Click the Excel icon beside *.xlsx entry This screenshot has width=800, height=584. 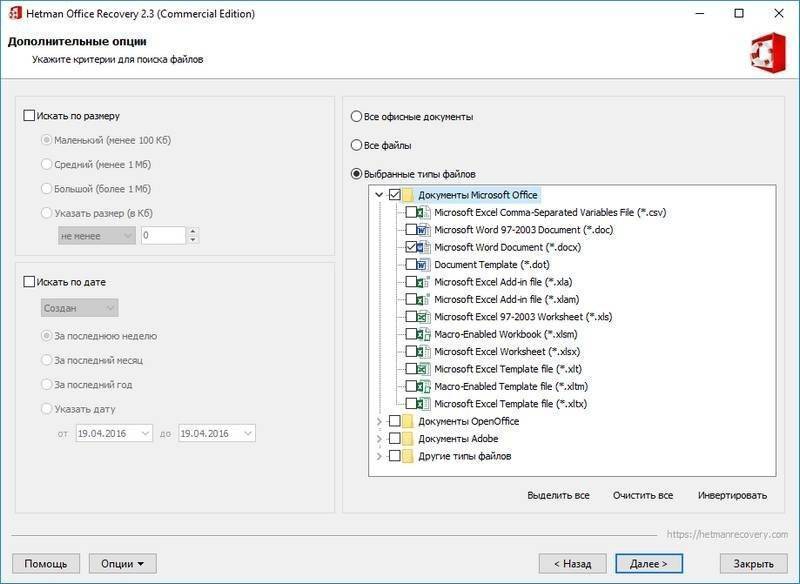pos(425,351)
